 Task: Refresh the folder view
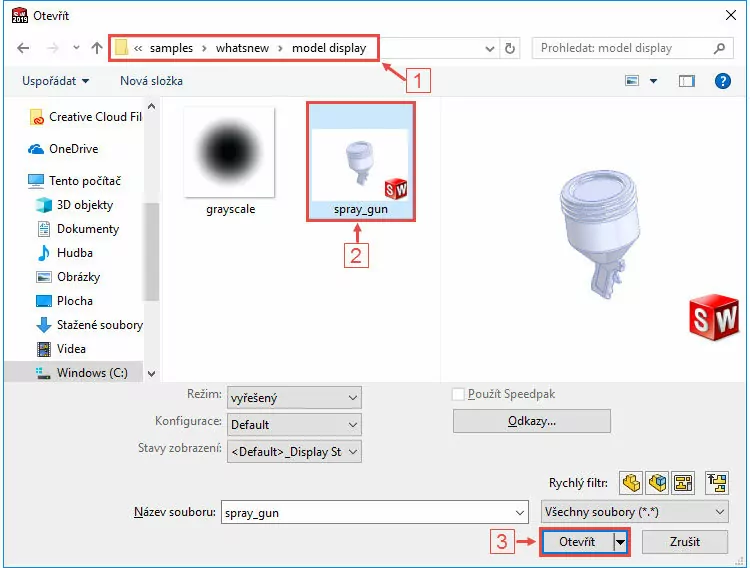coord(510,48)
